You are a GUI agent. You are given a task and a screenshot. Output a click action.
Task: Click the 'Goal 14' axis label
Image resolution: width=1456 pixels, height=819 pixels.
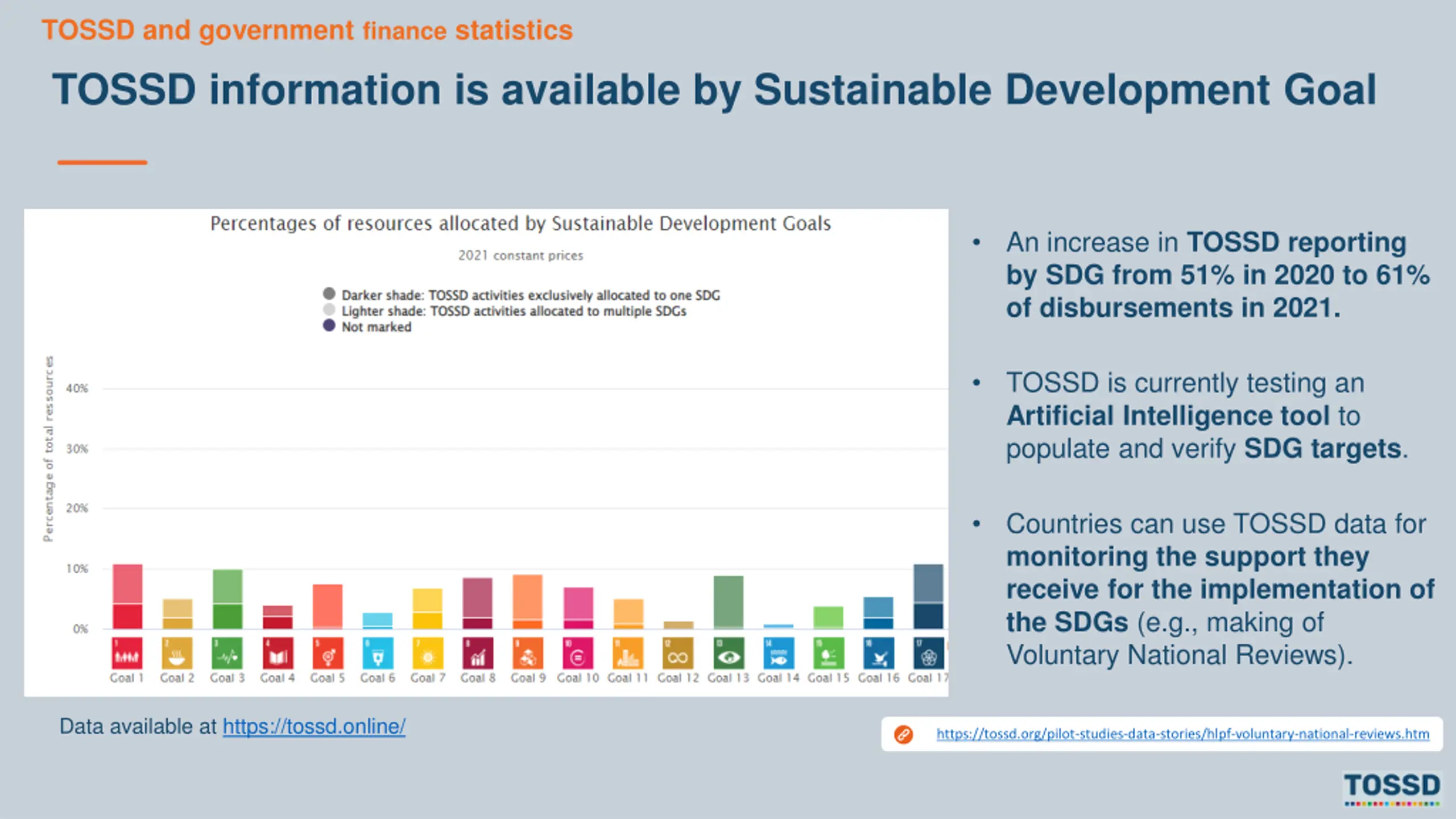(779, 678)
